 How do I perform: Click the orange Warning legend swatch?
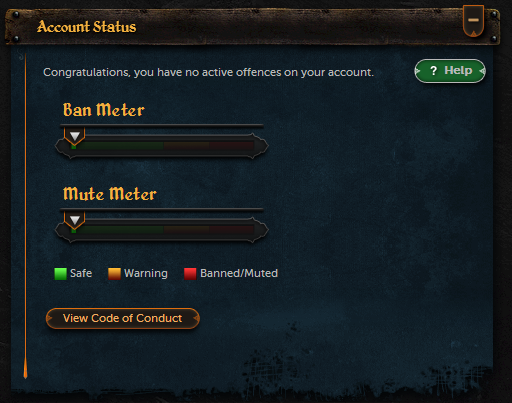point(114,274)
